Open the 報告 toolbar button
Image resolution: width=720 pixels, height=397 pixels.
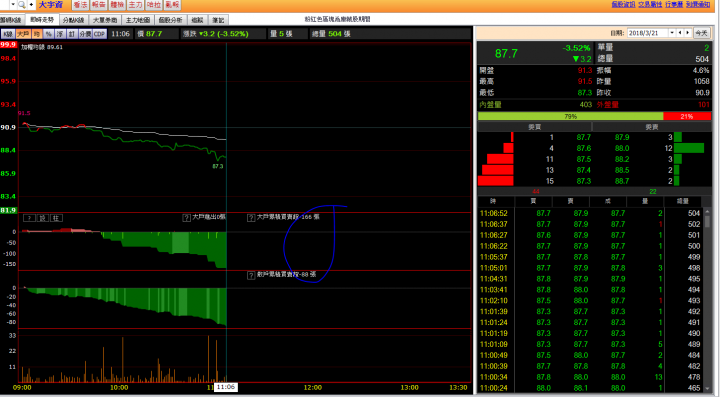pos(99,5)
